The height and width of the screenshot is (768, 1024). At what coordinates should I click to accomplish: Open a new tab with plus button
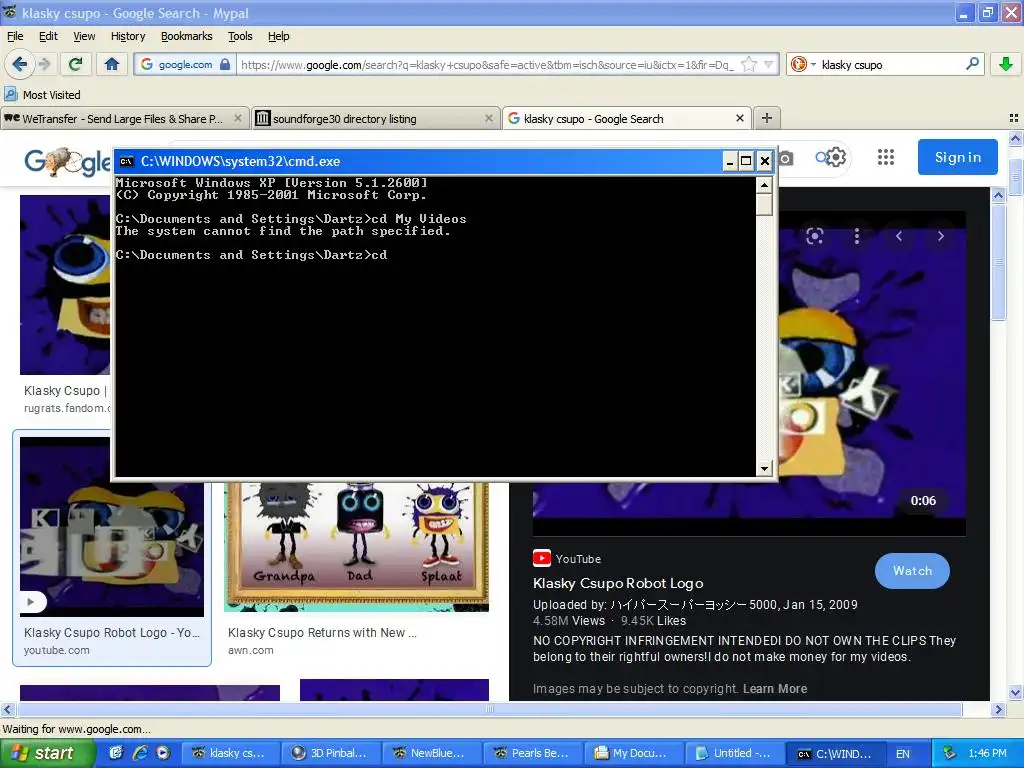coord(767,118)
